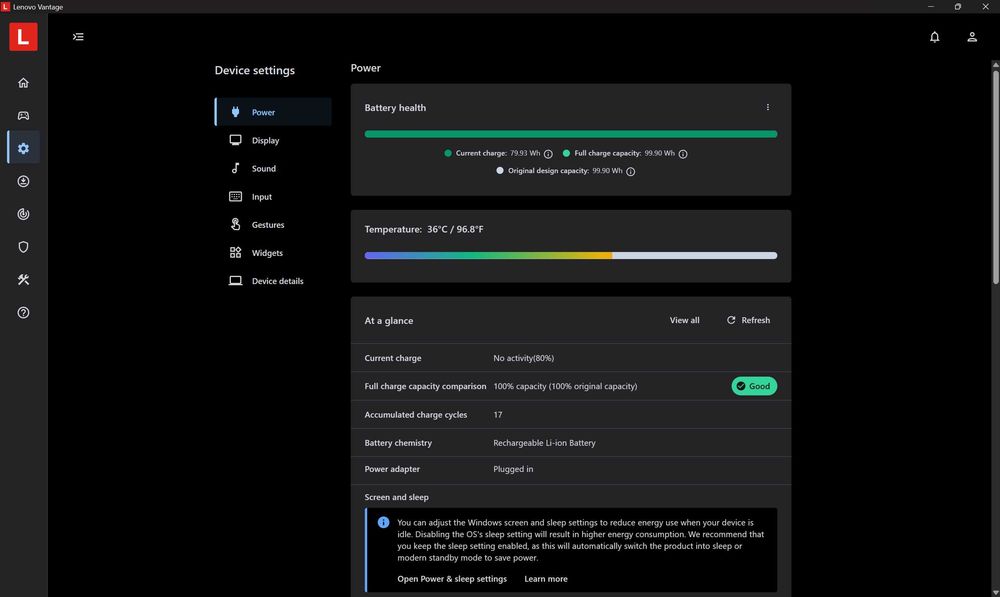This screenshot has width=1000, height=597.
Task: Select the gear Device settings icon in the sidebar
Action: point(24,148)
